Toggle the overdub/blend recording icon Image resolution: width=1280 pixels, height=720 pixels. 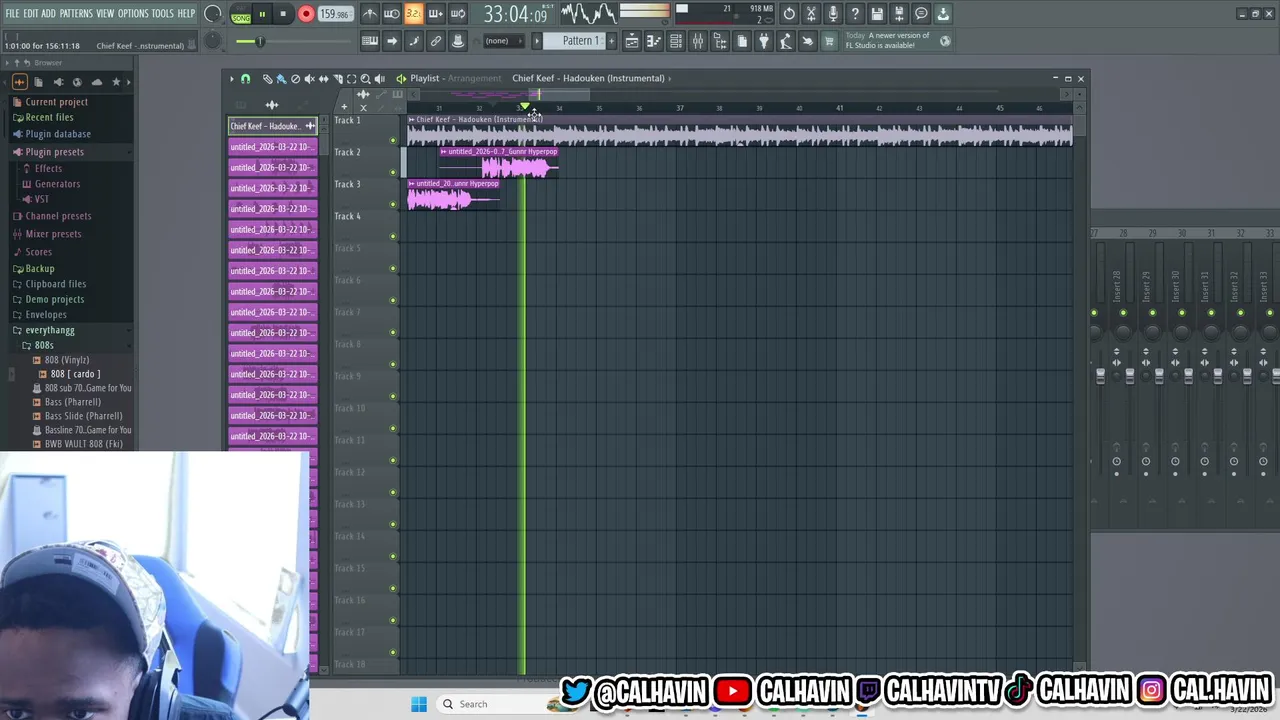(x=435, y=14)
